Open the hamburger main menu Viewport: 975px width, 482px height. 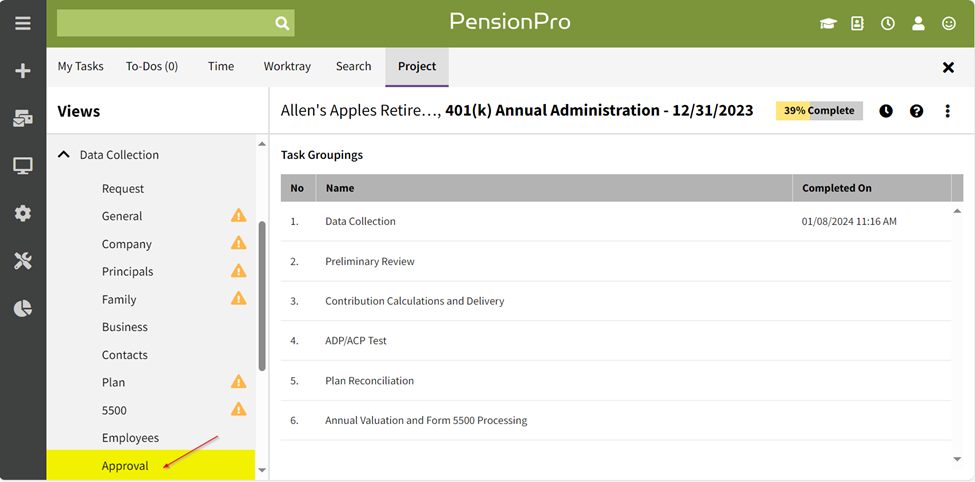pyautogui.click(x=23, y=24)
